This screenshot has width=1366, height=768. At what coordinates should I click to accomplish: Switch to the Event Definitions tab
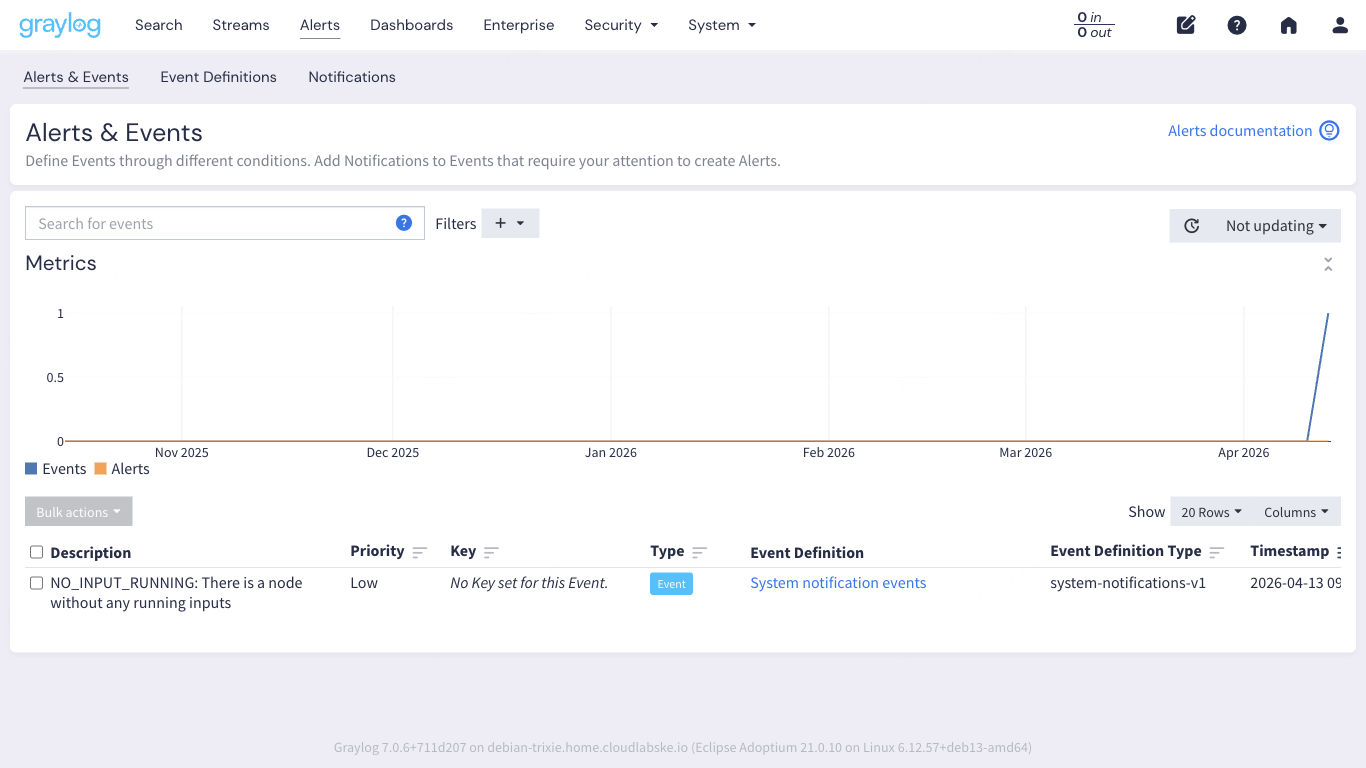click(218, 77)
